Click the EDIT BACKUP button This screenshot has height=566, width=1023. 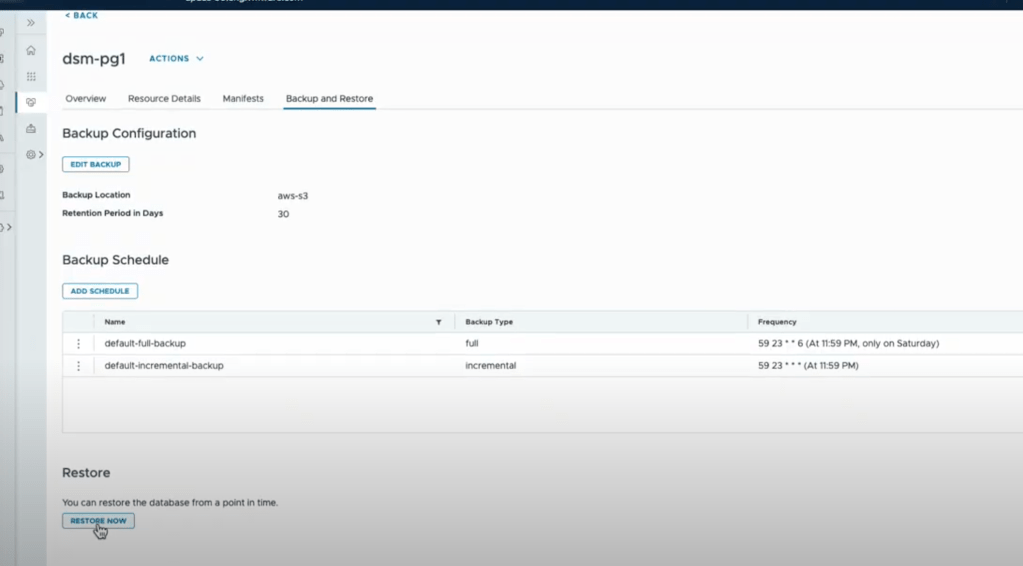(x=95, y=164)
